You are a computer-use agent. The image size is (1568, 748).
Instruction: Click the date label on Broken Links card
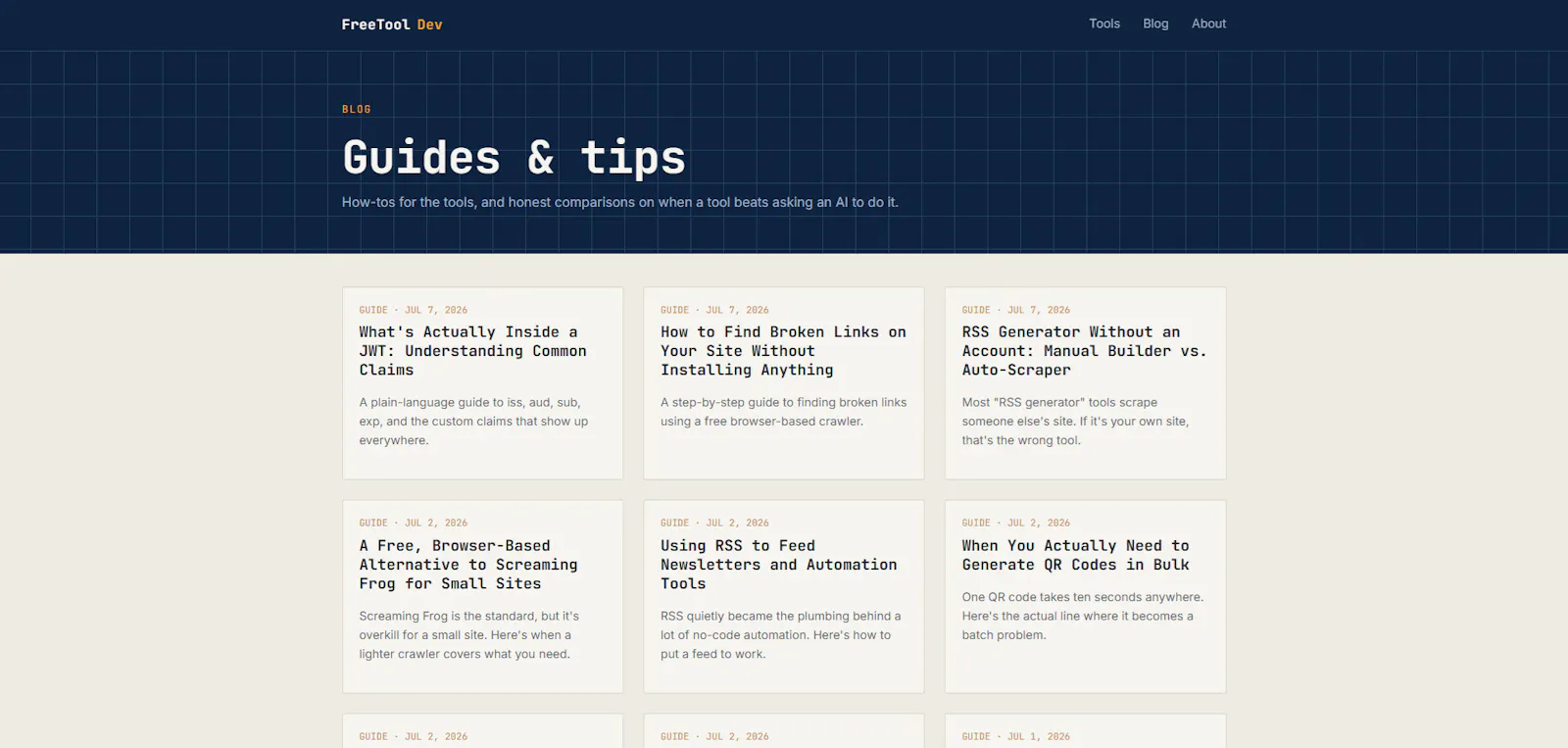point(714,310)
